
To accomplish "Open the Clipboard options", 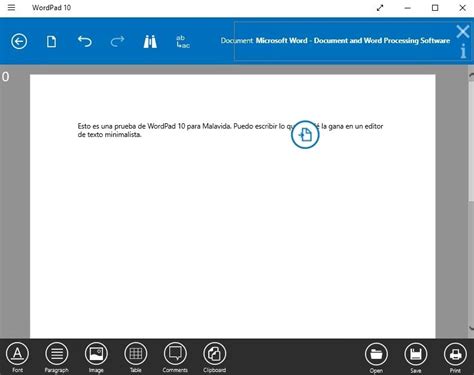I will [x=214, y=357].
